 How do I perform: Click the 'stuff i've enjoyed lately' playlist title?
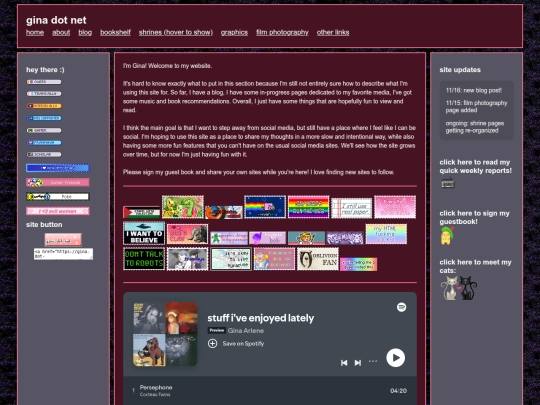[261, 318]
